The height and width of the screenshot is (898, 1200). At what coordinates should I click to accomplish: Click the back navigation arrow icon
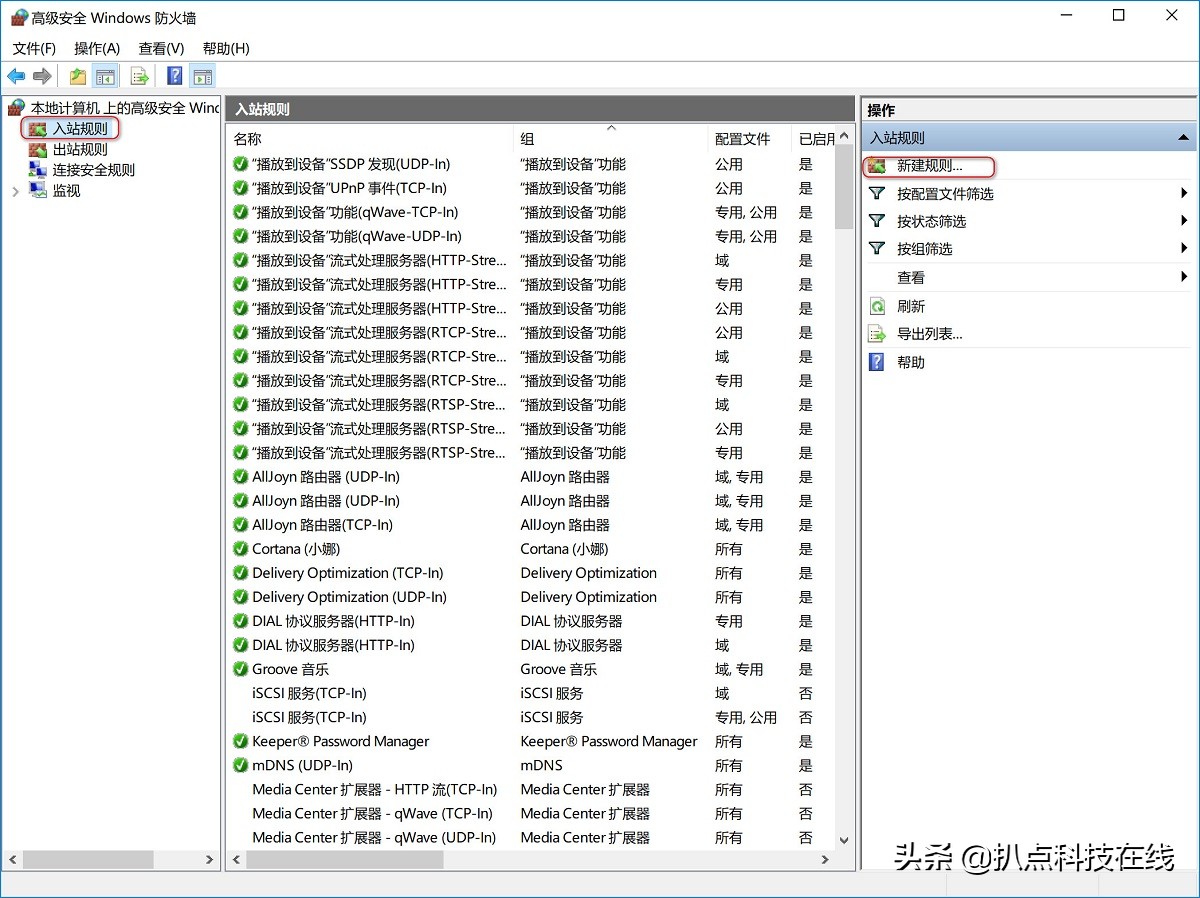pos(16,75)
